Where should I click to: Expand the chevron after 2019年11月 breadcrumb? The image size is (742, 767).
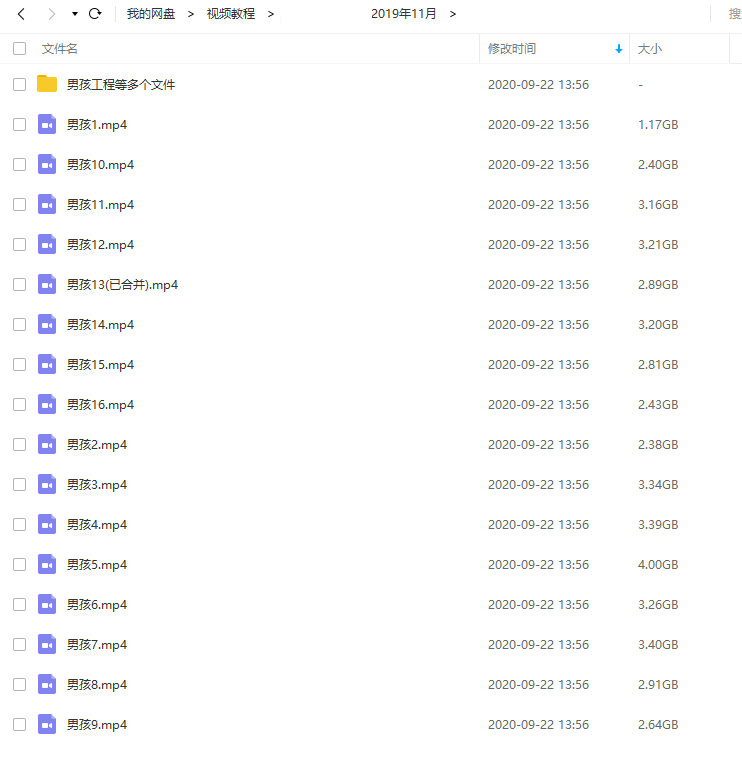click(x=453, y=14)
